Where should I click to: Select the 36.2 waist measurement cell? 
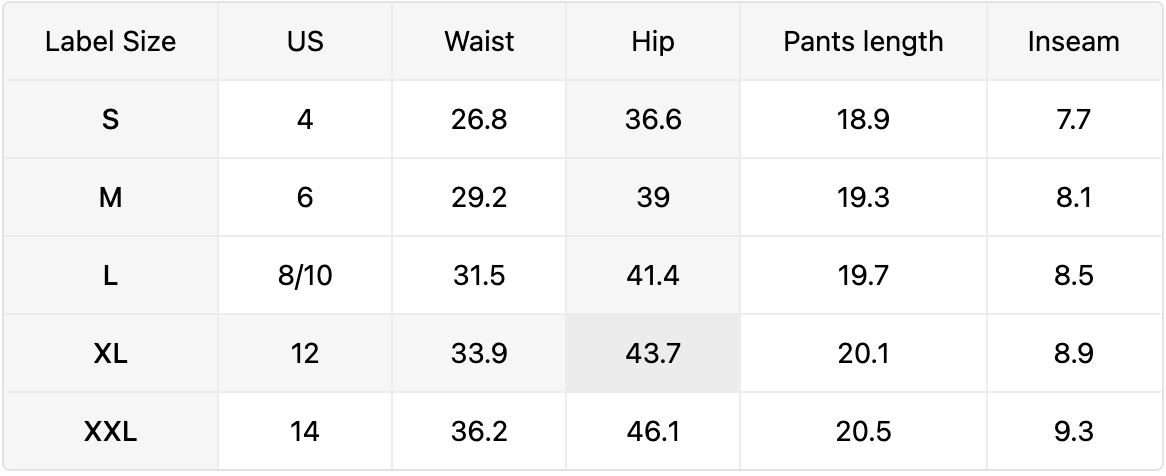[x=479, y=432]
